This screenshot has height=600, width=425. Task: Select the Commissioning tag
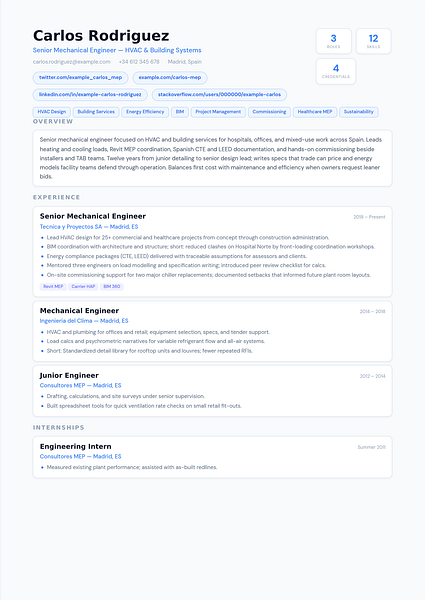[x=269, y=112]
